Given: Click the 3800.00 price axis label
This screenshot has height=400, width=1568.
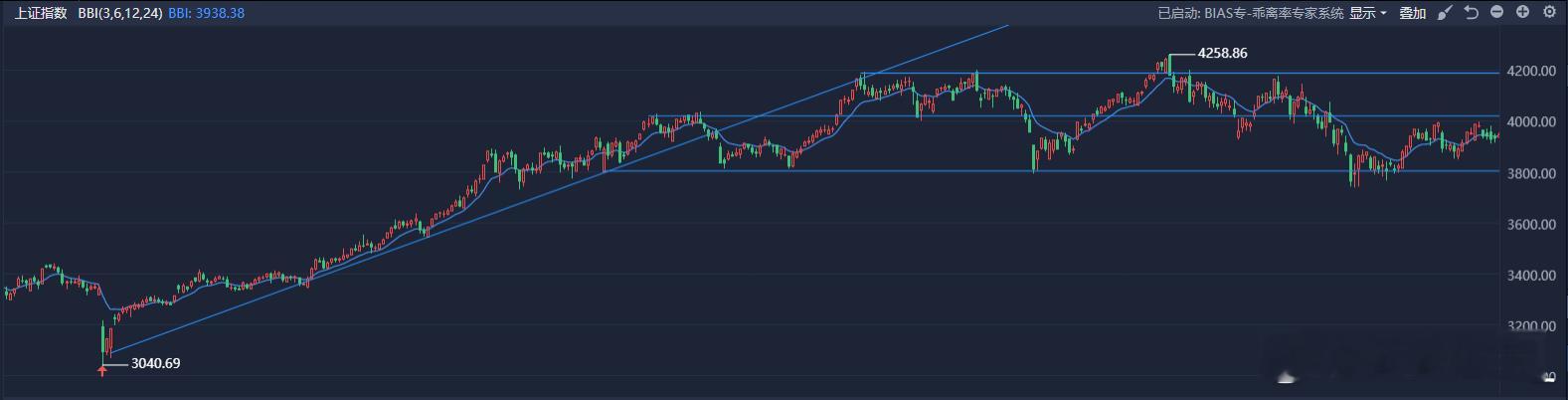Looking at the screenshot, I should click(x=1531, y=174).
